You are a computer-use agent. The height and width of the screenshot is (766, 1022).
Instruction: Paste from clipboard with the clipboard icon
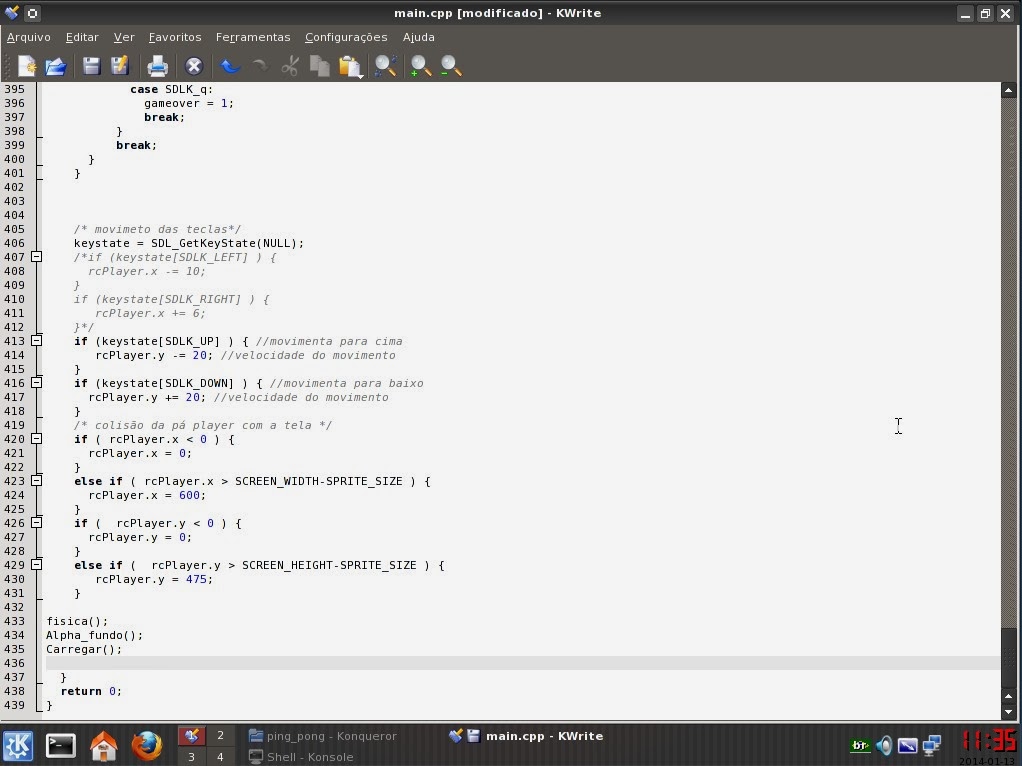tap(349, 65)
